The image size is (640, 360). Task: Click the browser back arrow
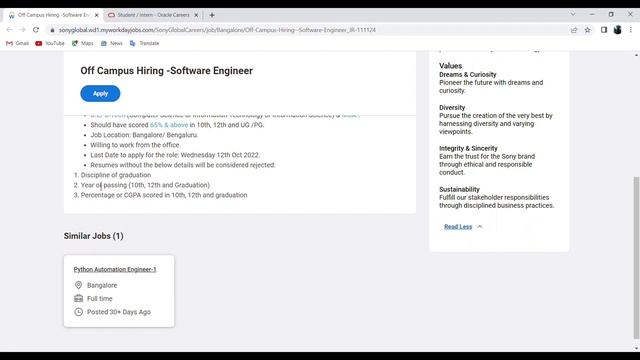point(9,30)
